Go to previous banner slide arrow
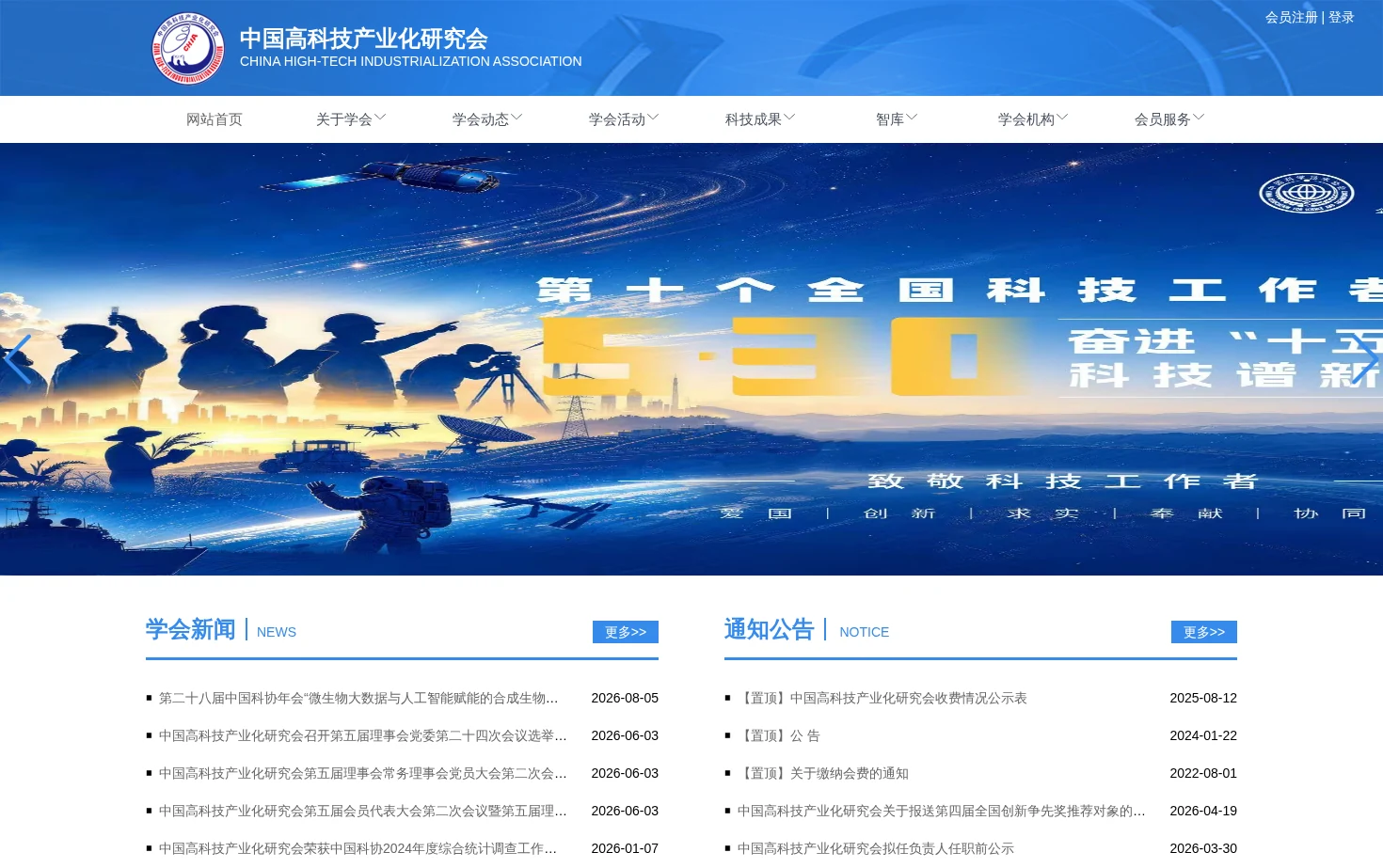The height and width of the screenshot is (868, 1383). (18, 359)
